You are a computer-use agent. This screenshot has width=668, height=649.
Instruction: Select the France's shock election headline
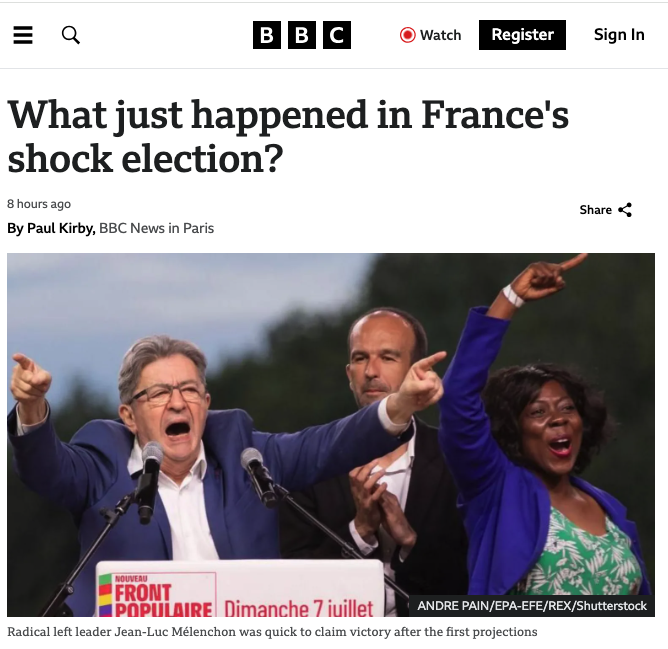[288, 136]
